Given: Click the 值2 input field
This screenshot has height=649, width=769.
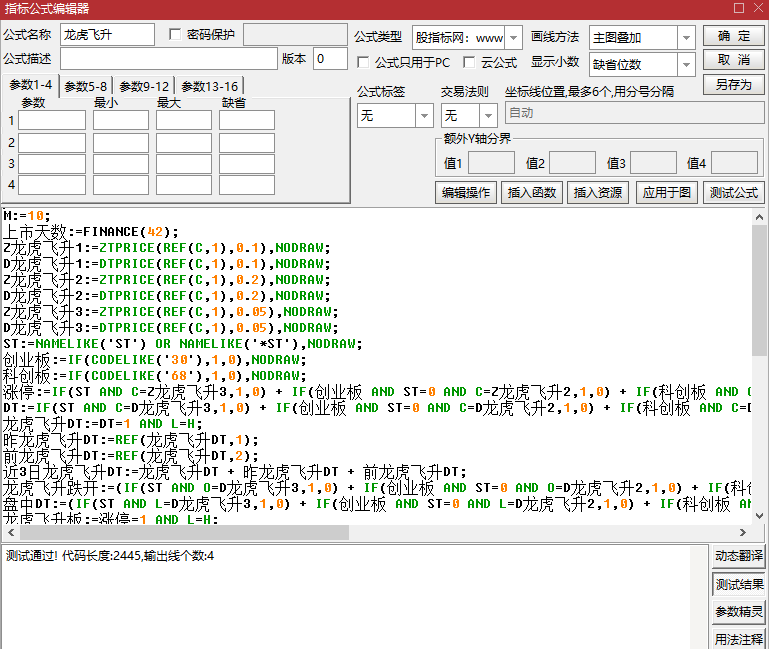Looking at the screenshot, I should coord(572,163).
